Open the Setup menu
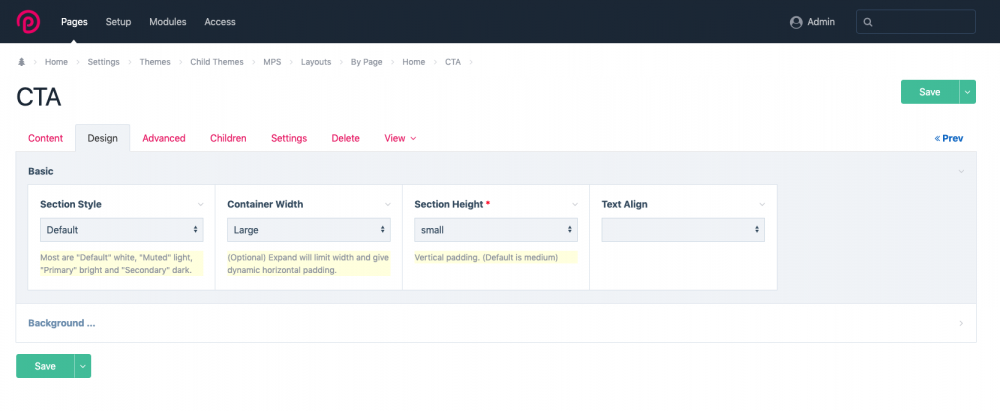This screenshot has width=1000, height=411. click(118, 22)
